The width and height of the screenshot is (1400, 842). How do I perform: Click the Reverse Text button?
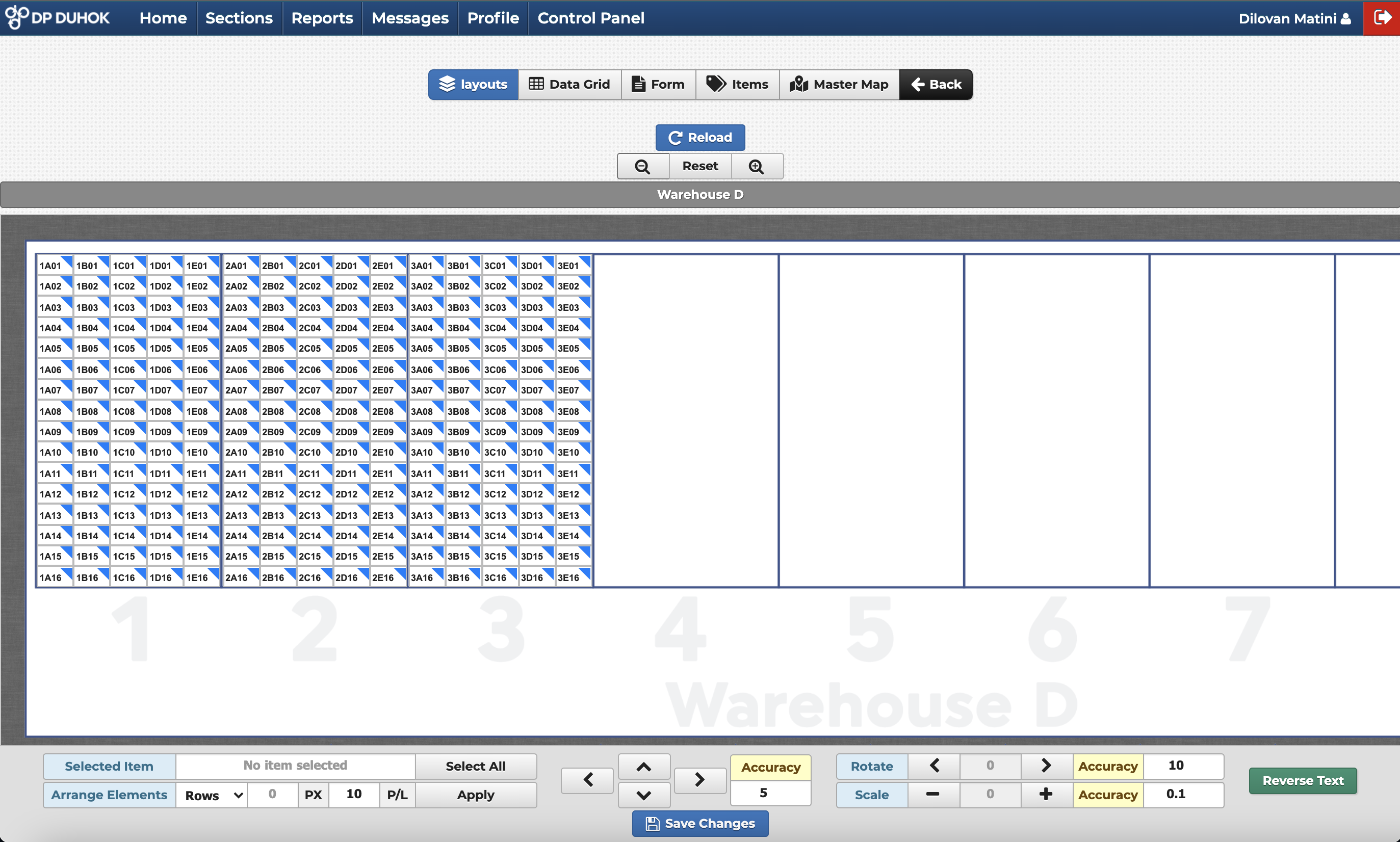(1303, 781)
